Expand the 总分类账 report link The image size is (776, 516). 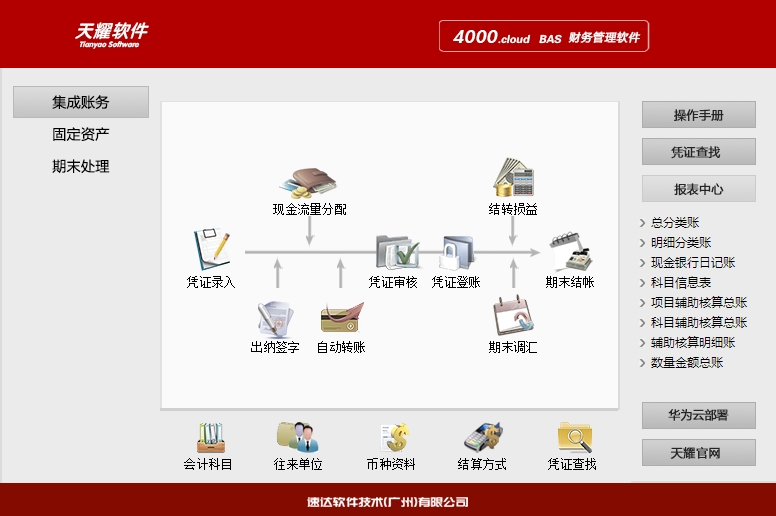[675, 223]
